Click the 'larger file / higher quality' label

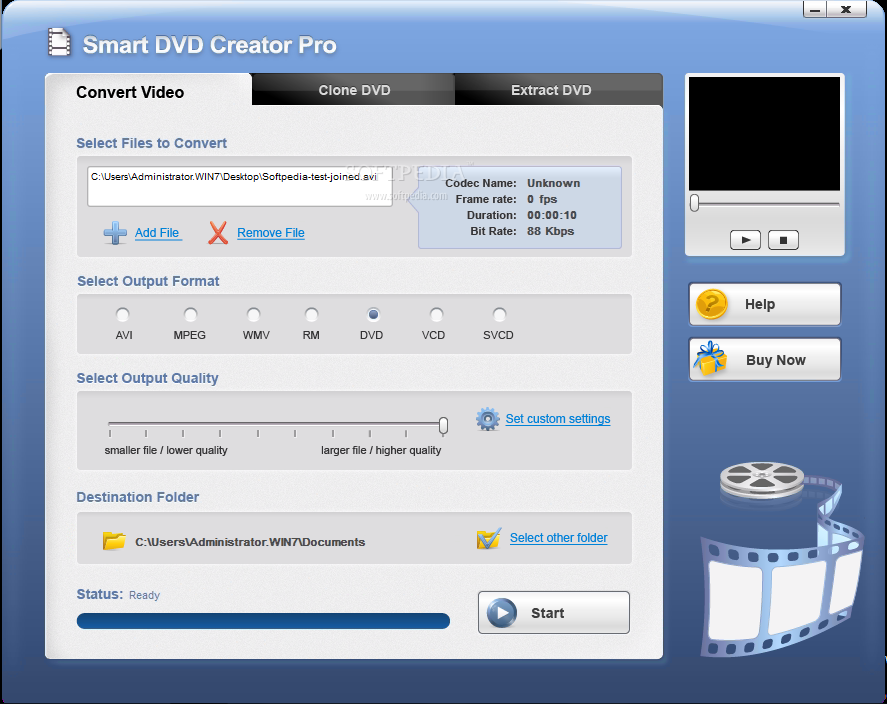[381, 450]
